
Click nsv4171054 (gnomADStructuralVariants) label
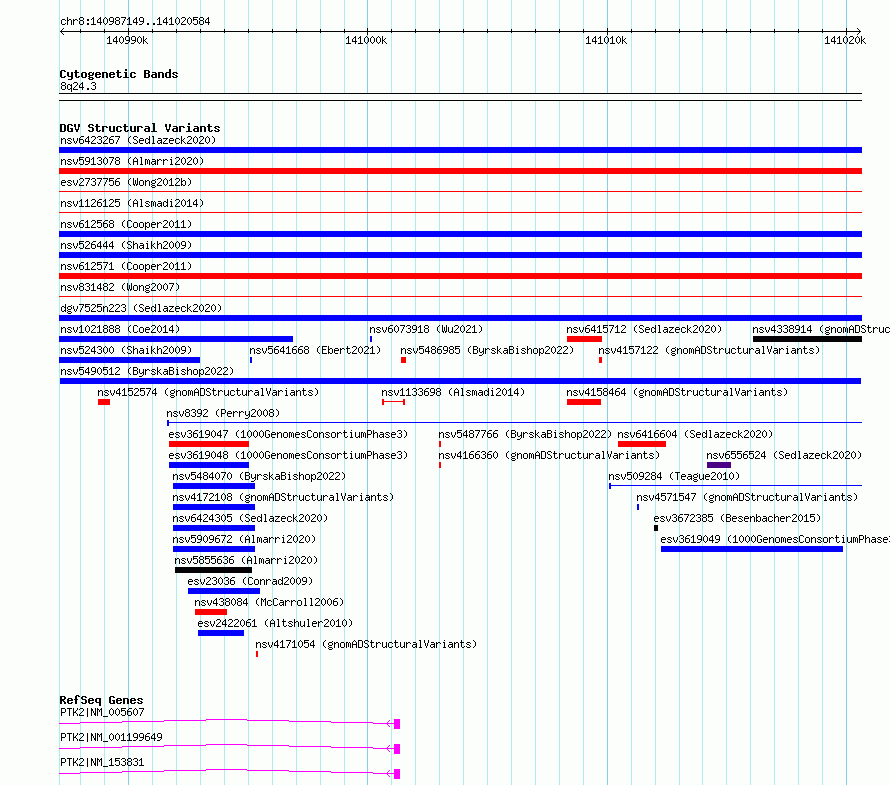(x=366, y=644)
